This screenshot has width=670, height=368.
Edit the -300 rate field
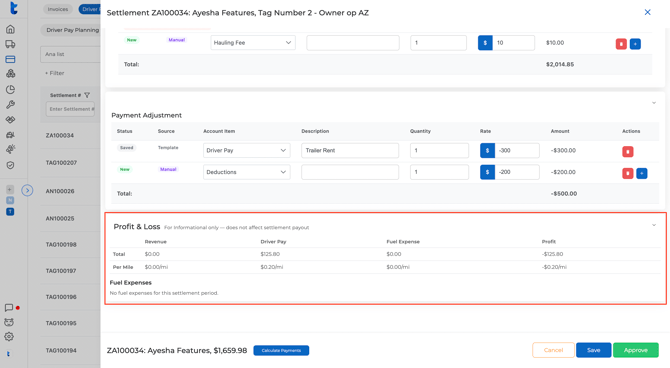point(517,150)
